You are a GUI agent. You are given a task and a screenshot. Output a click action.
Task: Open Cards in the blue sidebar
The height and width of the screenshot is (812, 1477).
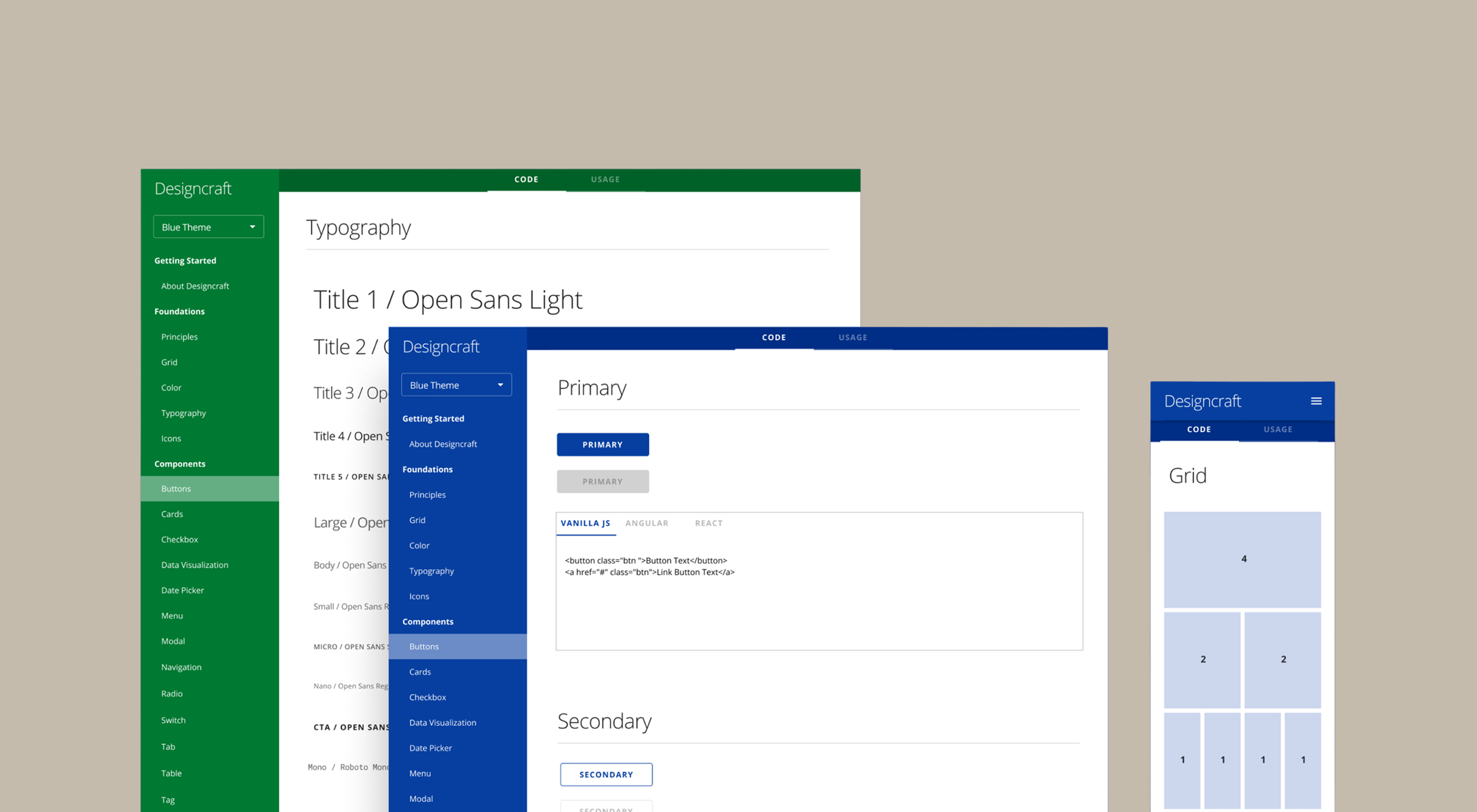[420, 672]
